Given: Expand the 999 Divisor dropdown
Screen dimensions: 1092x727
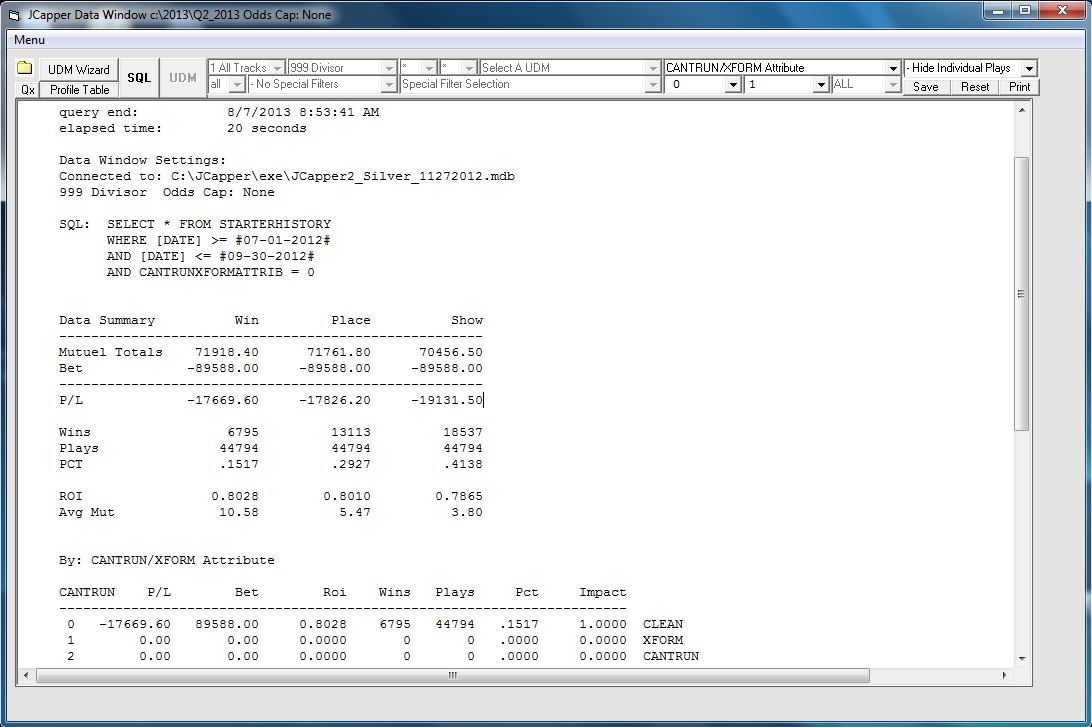Looking at the screenshot, I should coord(389,68).
